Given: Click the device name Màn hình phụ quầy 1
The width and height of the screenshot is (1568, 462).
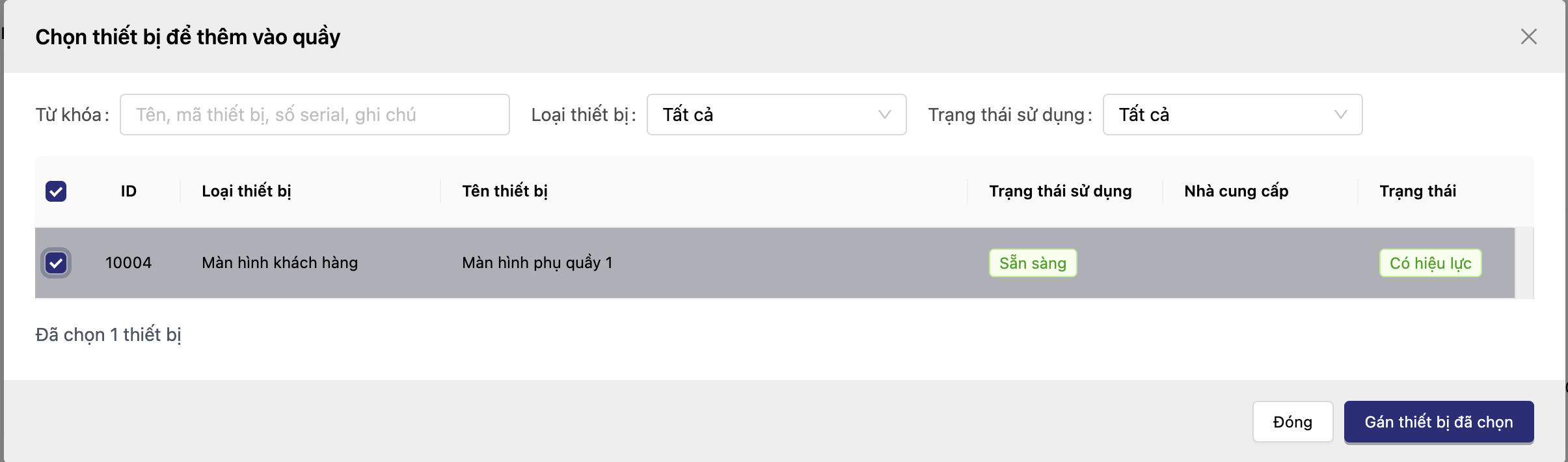Looking at the screenshot, I should 537,263.
